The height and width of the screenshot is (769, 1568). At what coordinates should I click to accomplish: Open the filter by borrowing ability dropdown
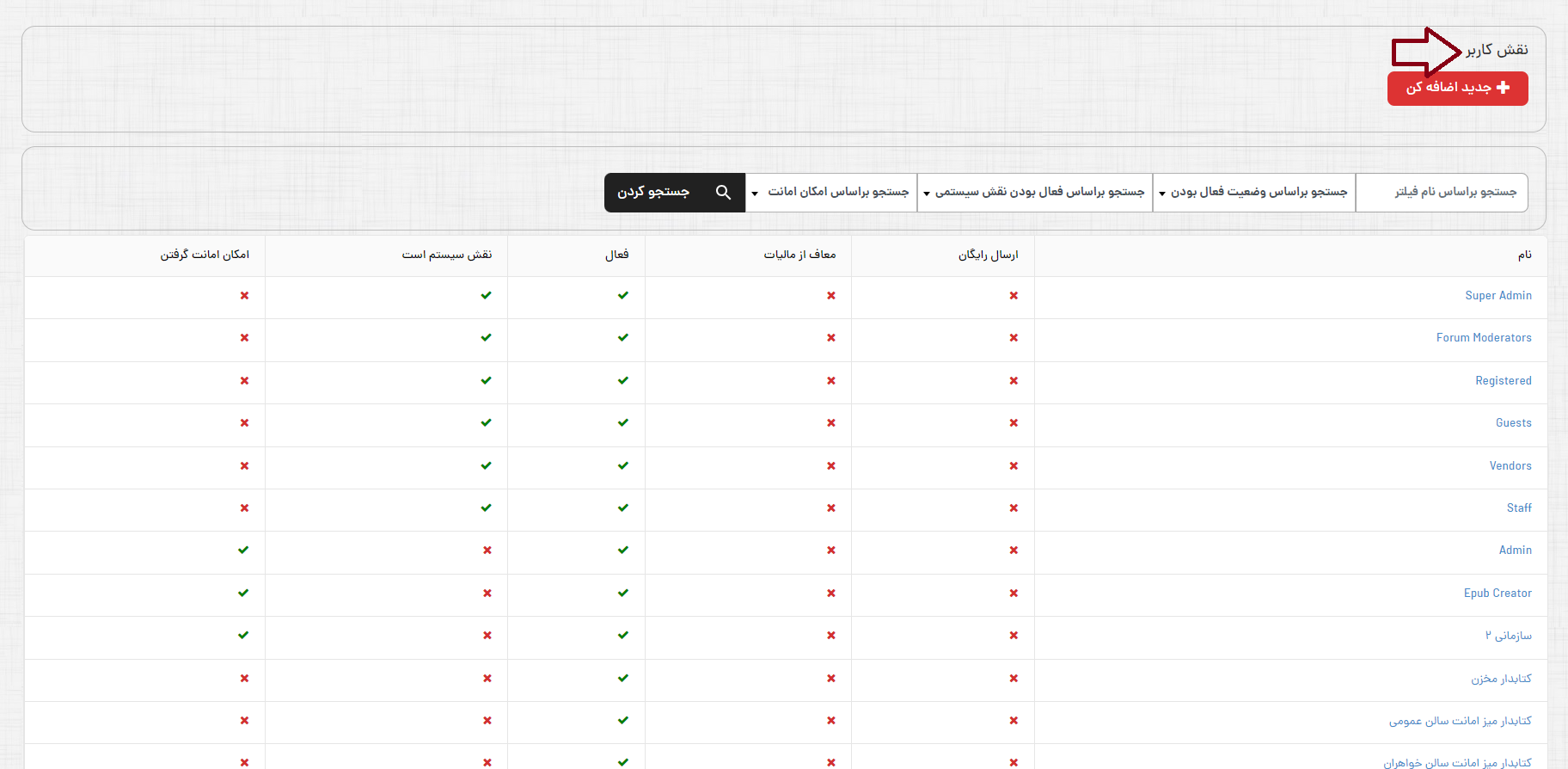(831, 193)
